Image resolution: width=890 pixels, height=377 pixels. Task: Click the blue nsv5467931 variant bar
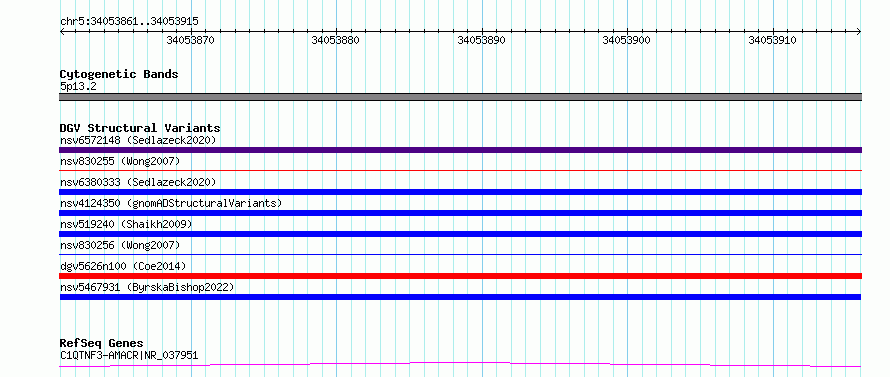(460, 297)
